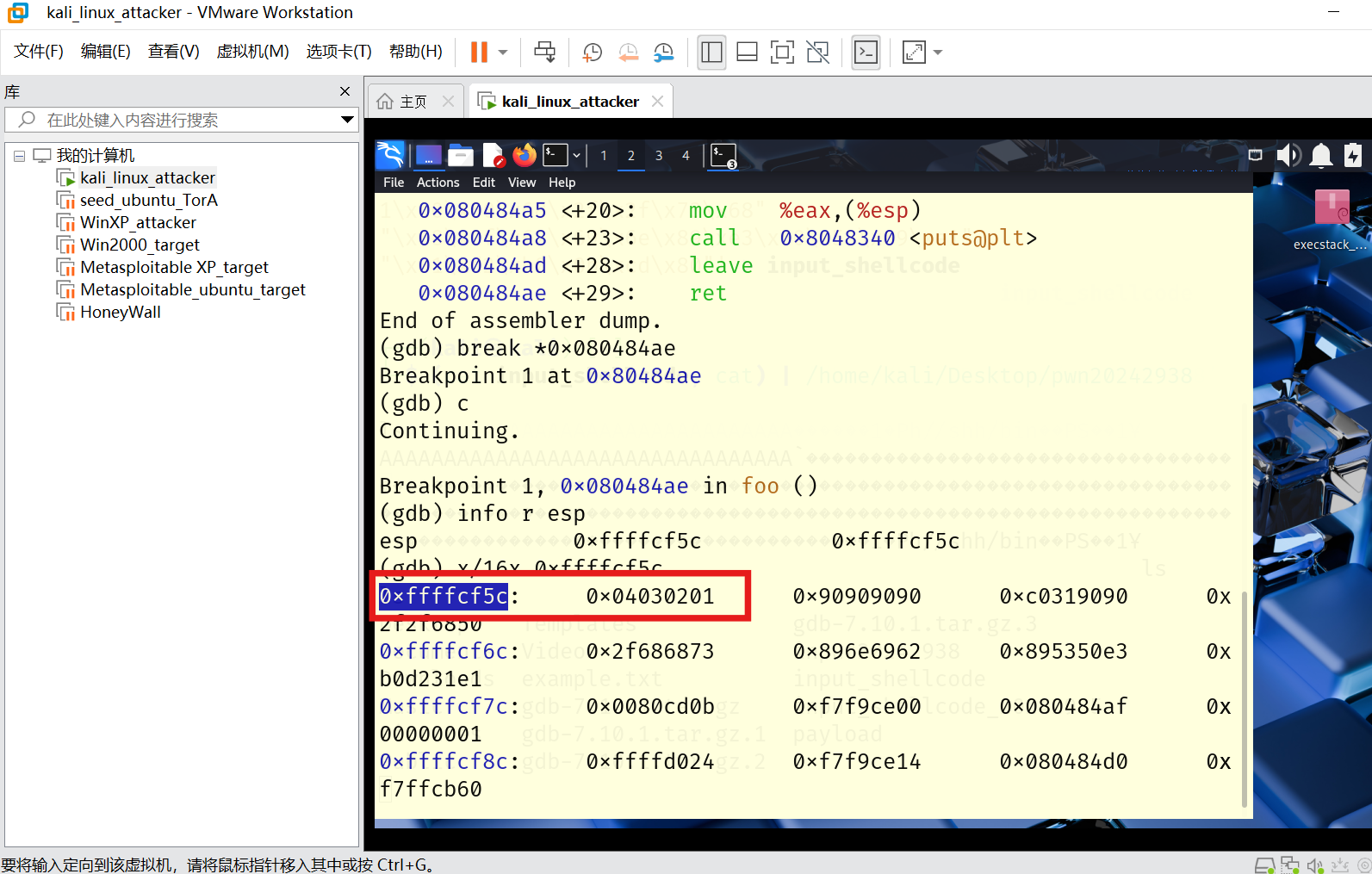
Task: Open the Kali notifications bell
Action: pos(1321,155)
